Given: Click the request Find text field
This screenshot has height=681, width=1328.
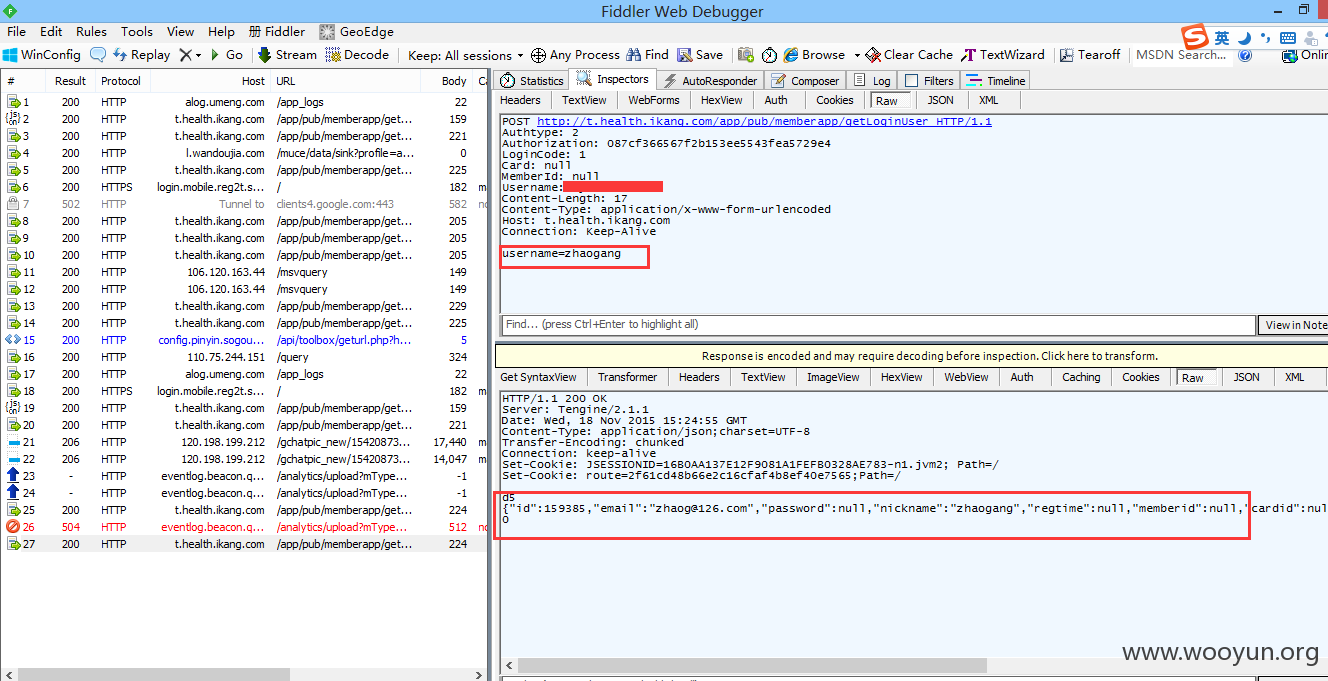Looking at the screenshot, I should point(878,325).
